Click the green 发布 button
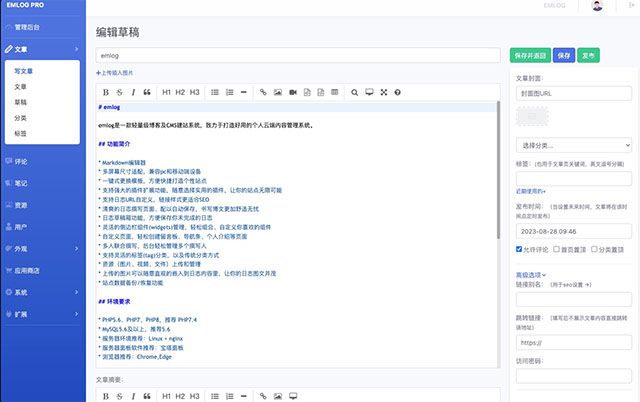Screen dimensions: 640x402 point(588,56)
